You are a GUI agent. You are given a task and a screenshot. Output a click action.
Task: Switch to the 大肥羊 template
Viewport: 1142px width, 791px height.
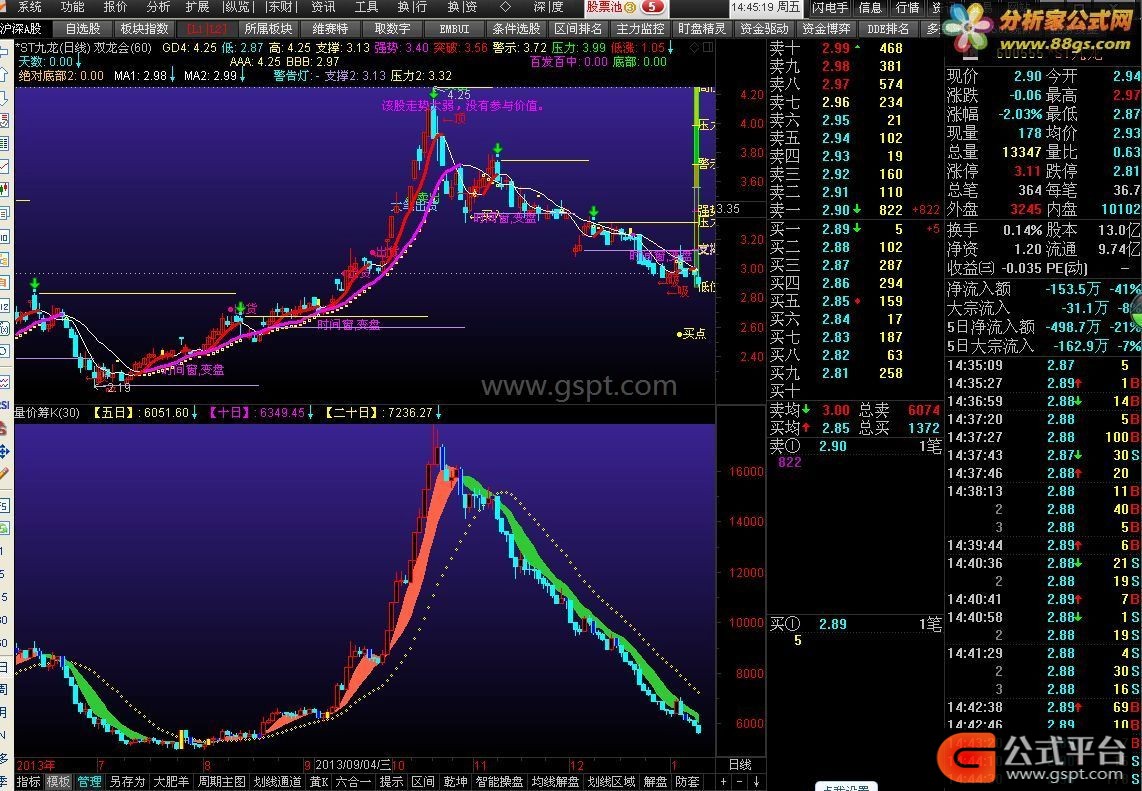pyautogui.click(x=171, y=782)
